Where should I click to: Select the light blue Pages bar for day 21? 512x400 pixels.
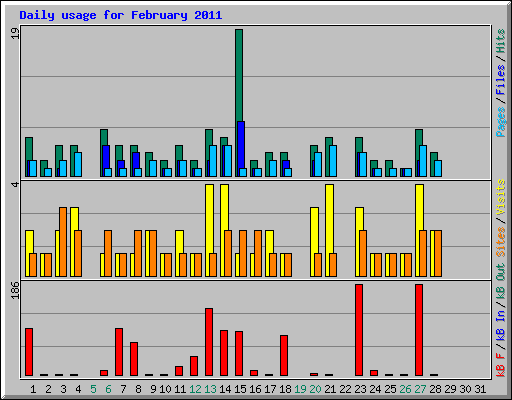333,161
